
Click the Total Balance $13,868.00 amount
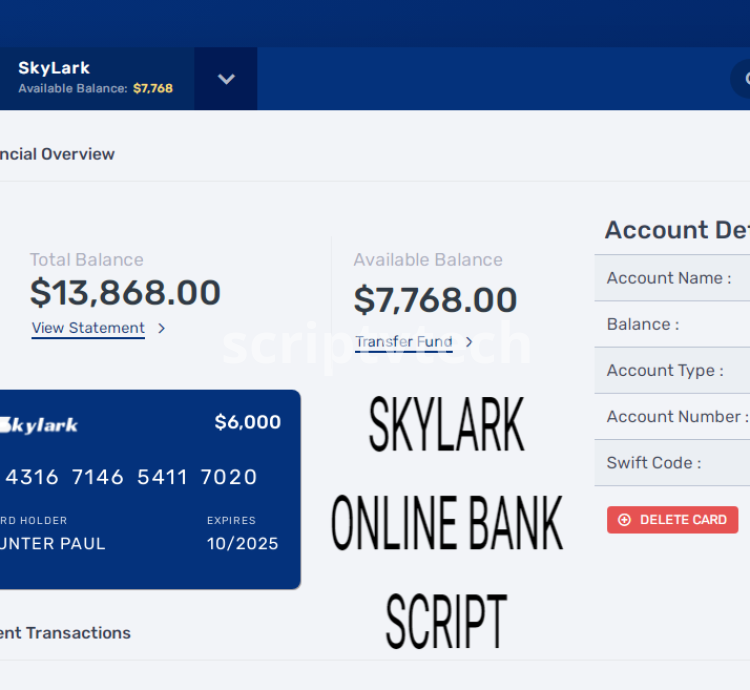pyautogui.click(x=125, y=293)
